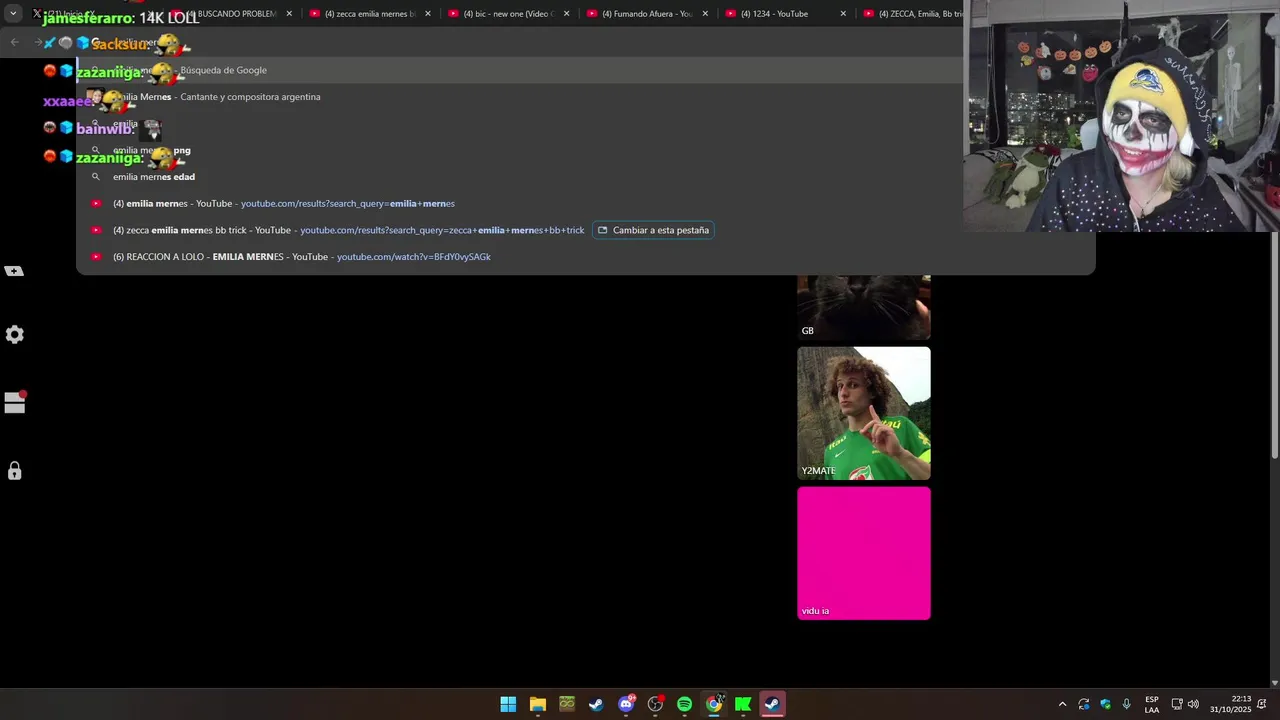This screenshot has width=1280, height=720.
Task: Open the (4) emilia mernes - YouTube suggestion
Action: click(x=586, y=203)
